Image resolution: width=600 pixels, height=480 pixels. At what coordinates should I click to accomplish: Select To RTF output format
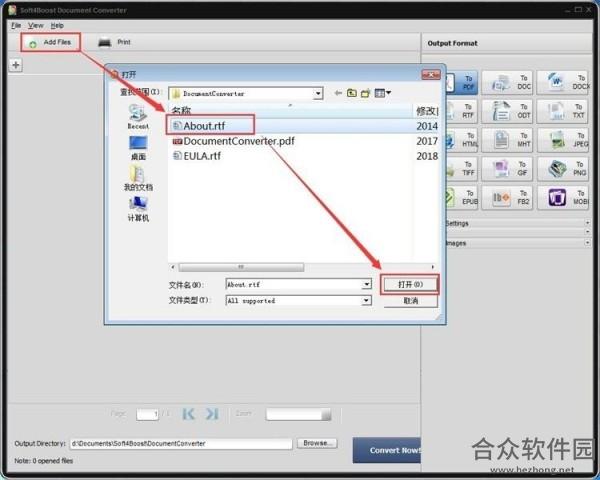click(461, 111)
